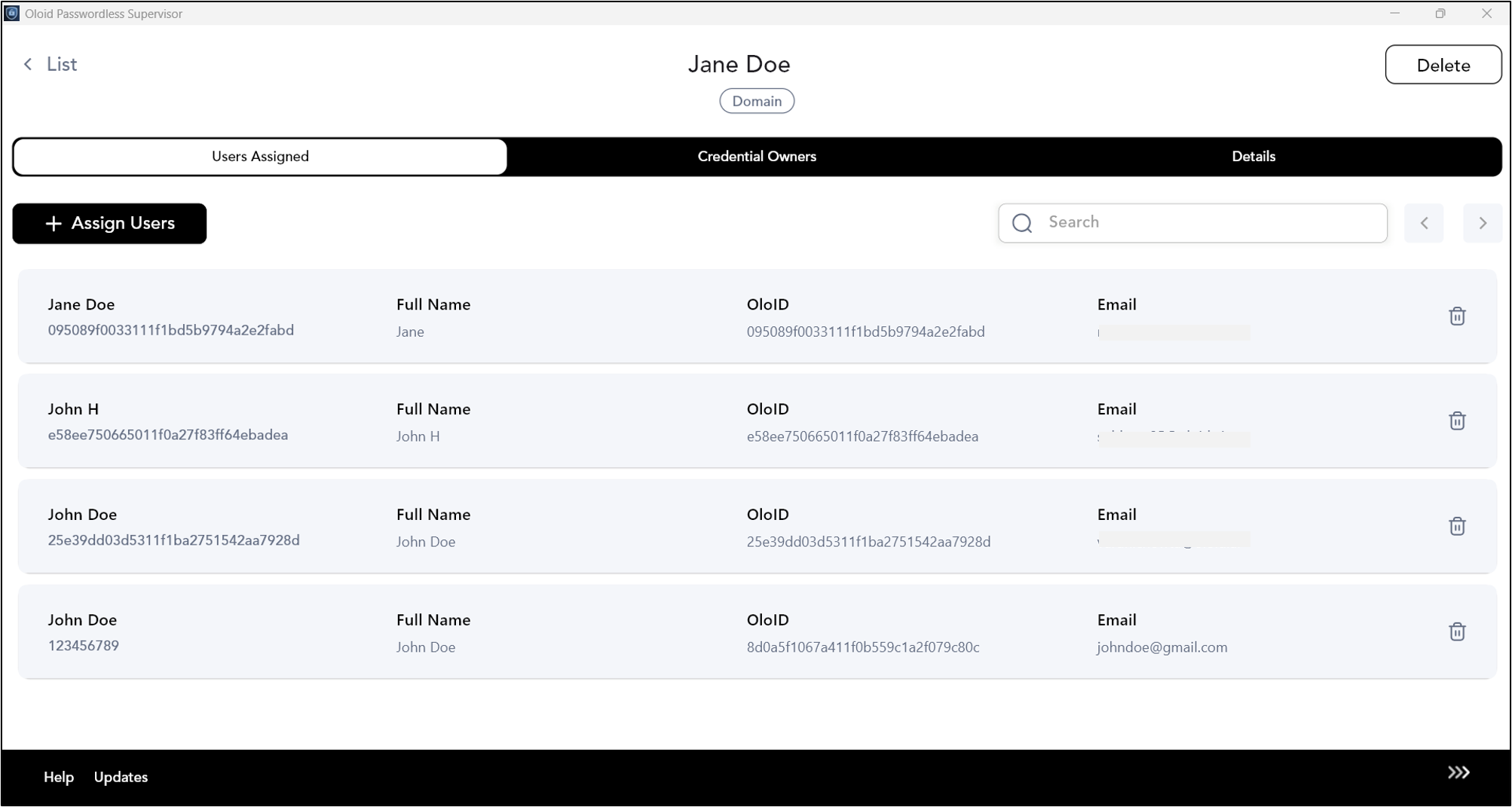Screen dimensions: 1512x807
Task: Click the Jane Doe page heading
Action: pyautogui.click(x=739, y=64)
